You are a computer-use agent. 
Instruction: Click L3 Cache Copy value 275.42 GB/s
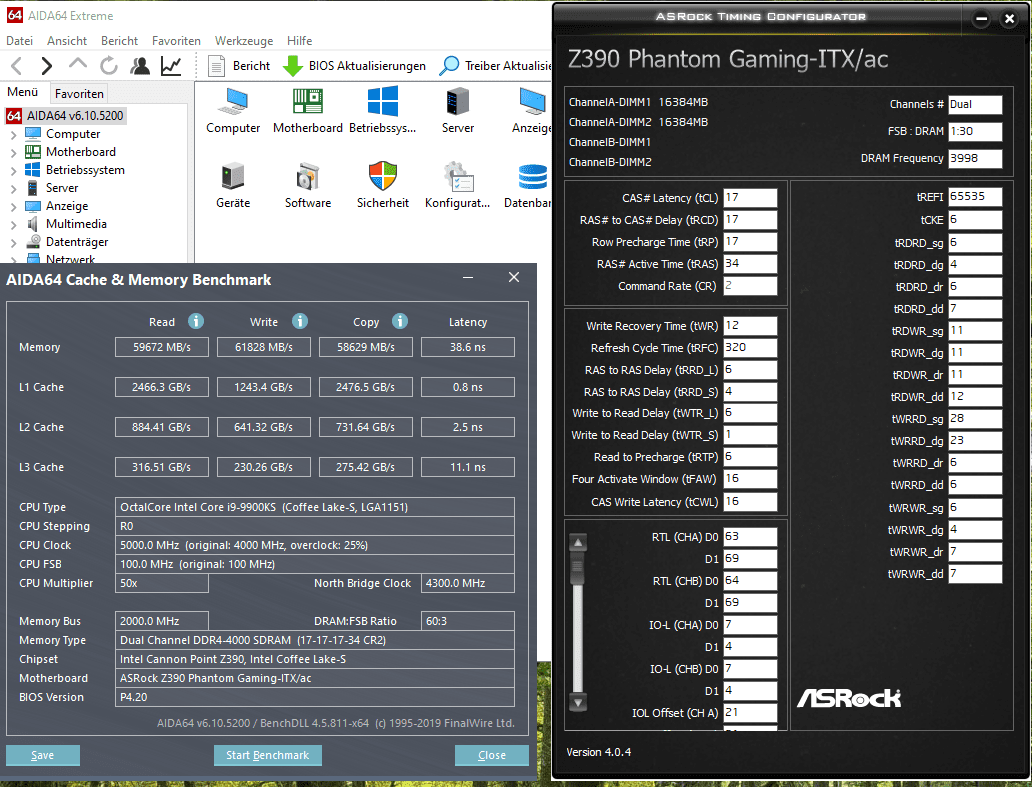tap(366, 467)
